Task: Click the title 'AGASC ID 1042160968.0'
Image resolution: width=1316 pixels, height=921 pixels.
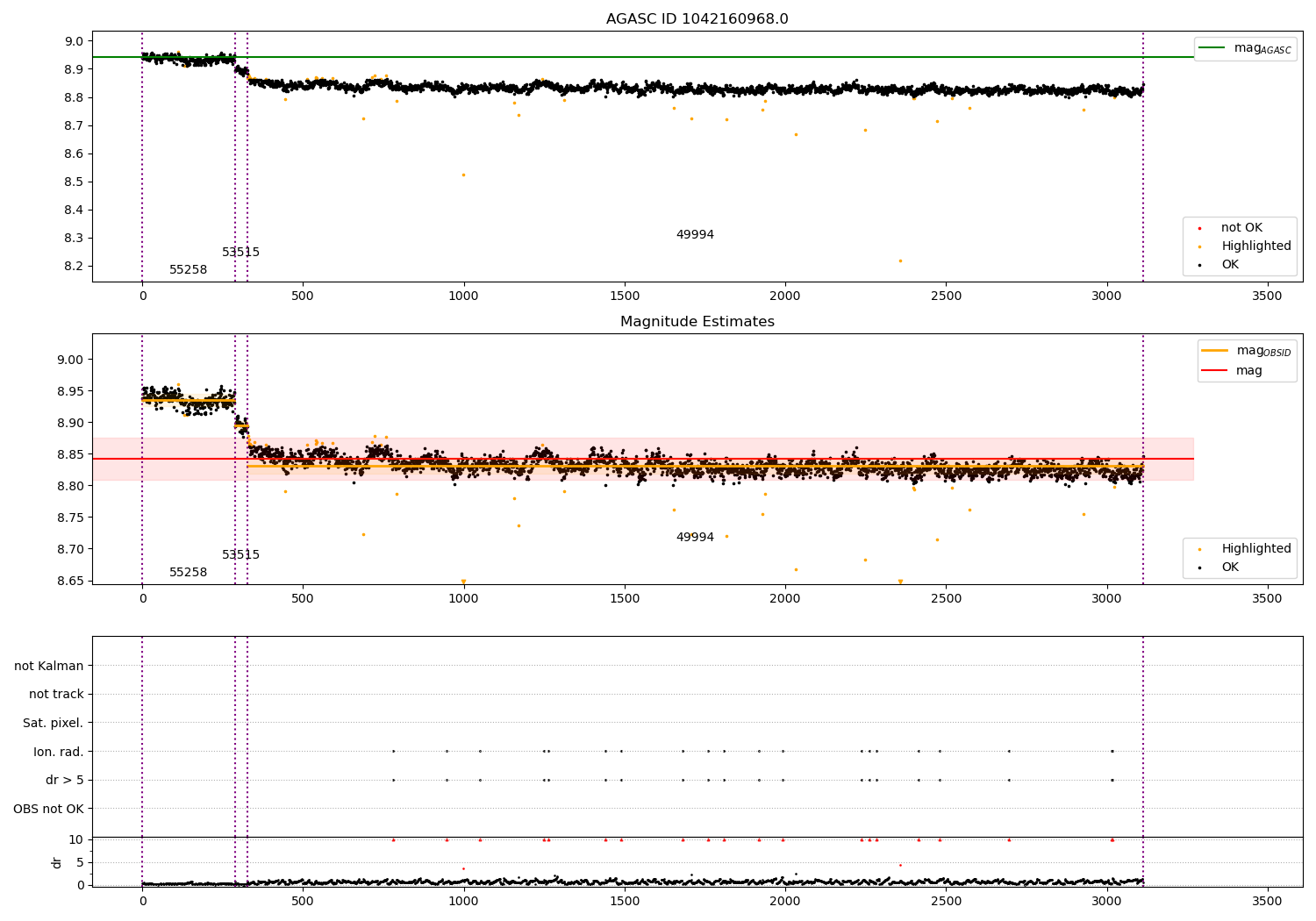Action: (697, 19)
